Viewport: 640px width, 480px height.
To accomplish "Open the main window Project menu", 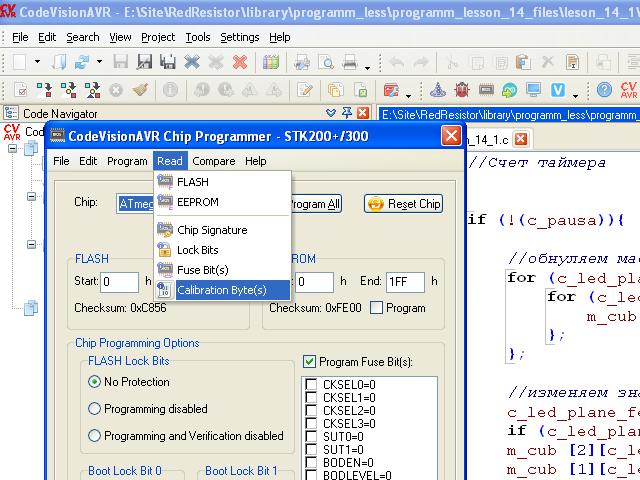I will [158, 37].
